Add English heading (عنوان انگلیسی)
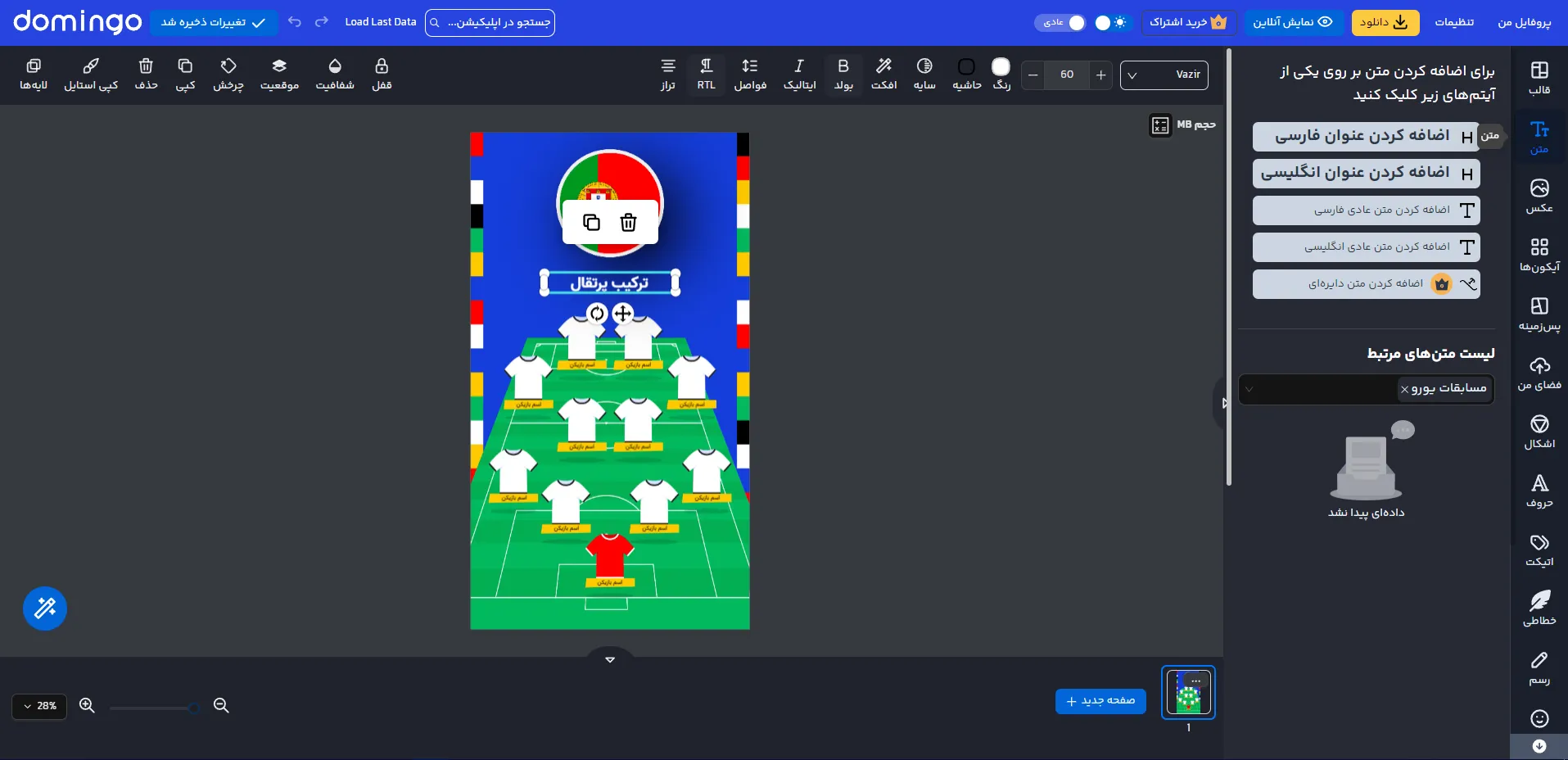This screenshot has height=760, width=1568. (1366, 174)
